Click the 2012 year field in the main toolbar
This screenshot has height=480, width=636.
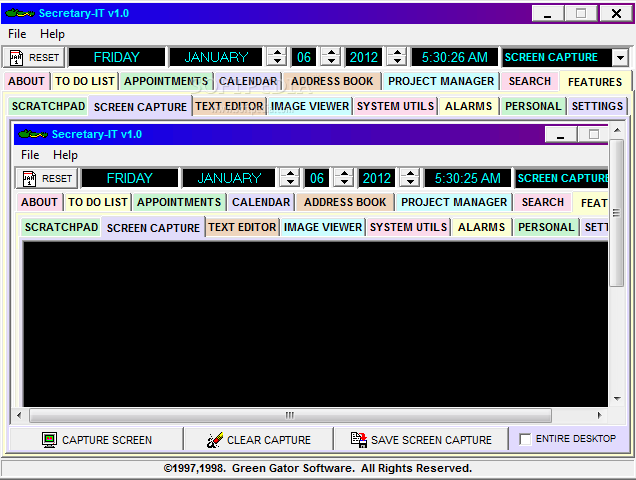pos(364,57)
